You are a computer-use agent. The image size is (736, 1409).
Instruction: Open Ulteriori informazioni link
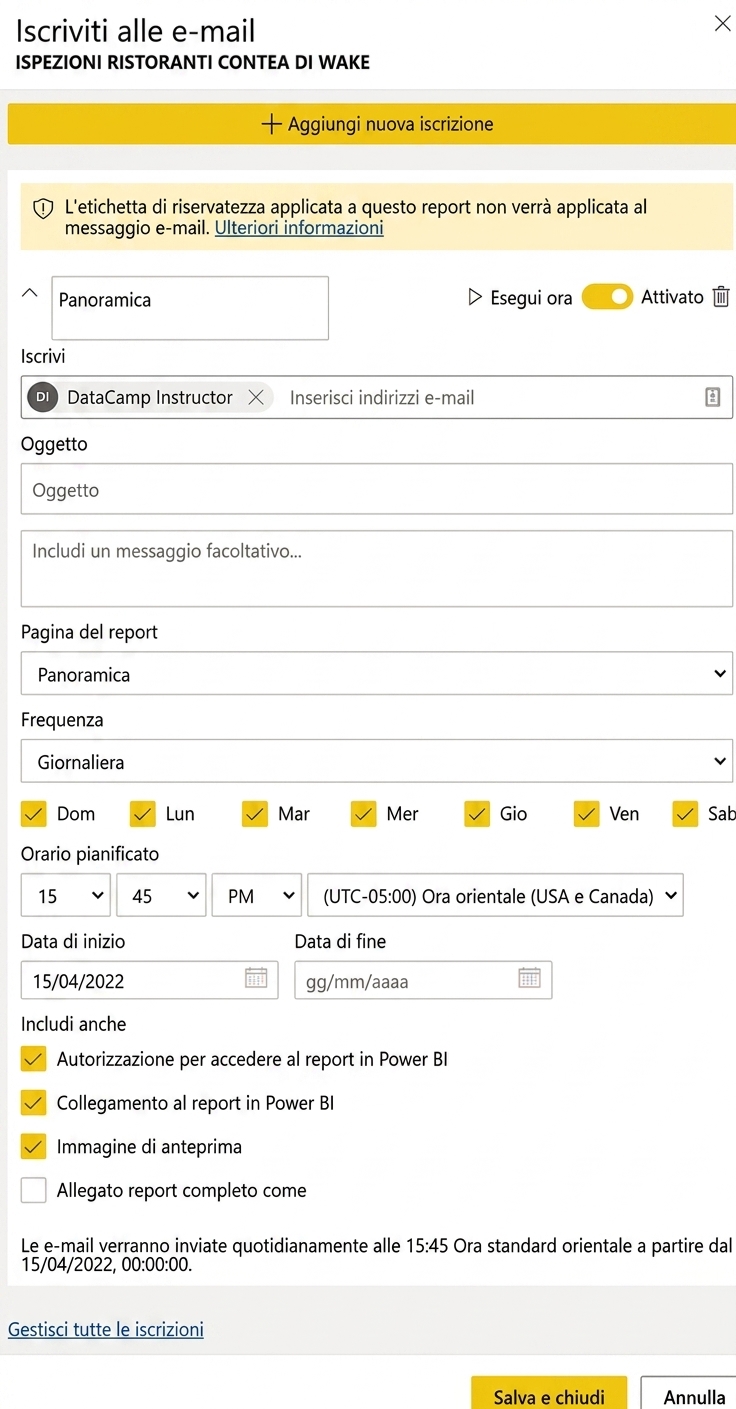pos(299,228)
